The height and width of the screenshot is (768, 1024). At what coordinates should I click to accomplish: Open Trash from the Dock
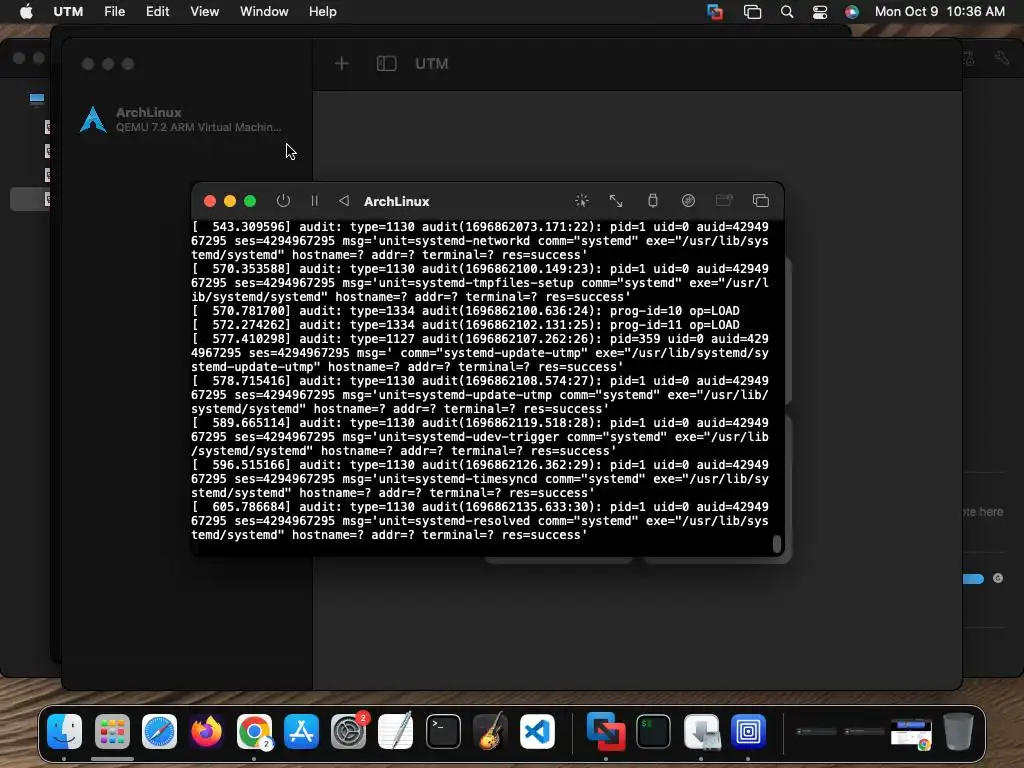click(x=958, y=731)
